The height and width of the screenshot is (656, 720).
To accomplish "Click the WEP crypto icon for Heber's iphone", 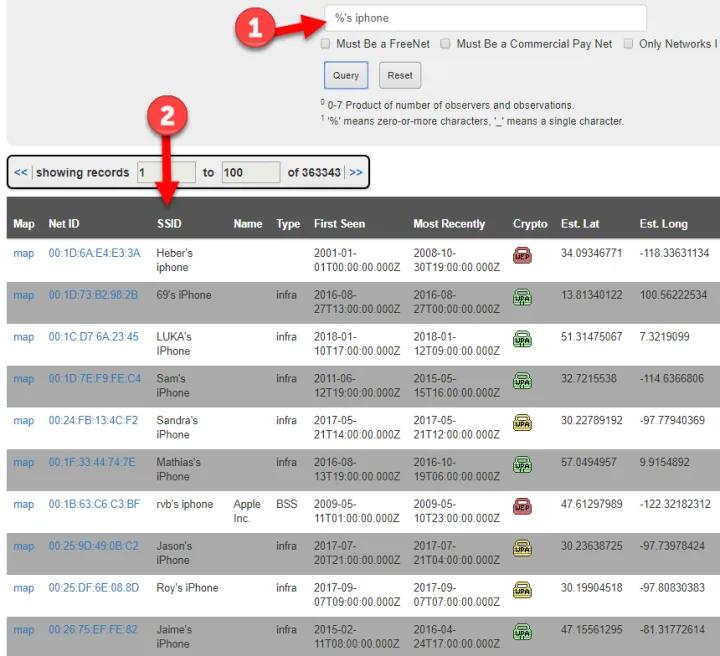I will 522,254.
